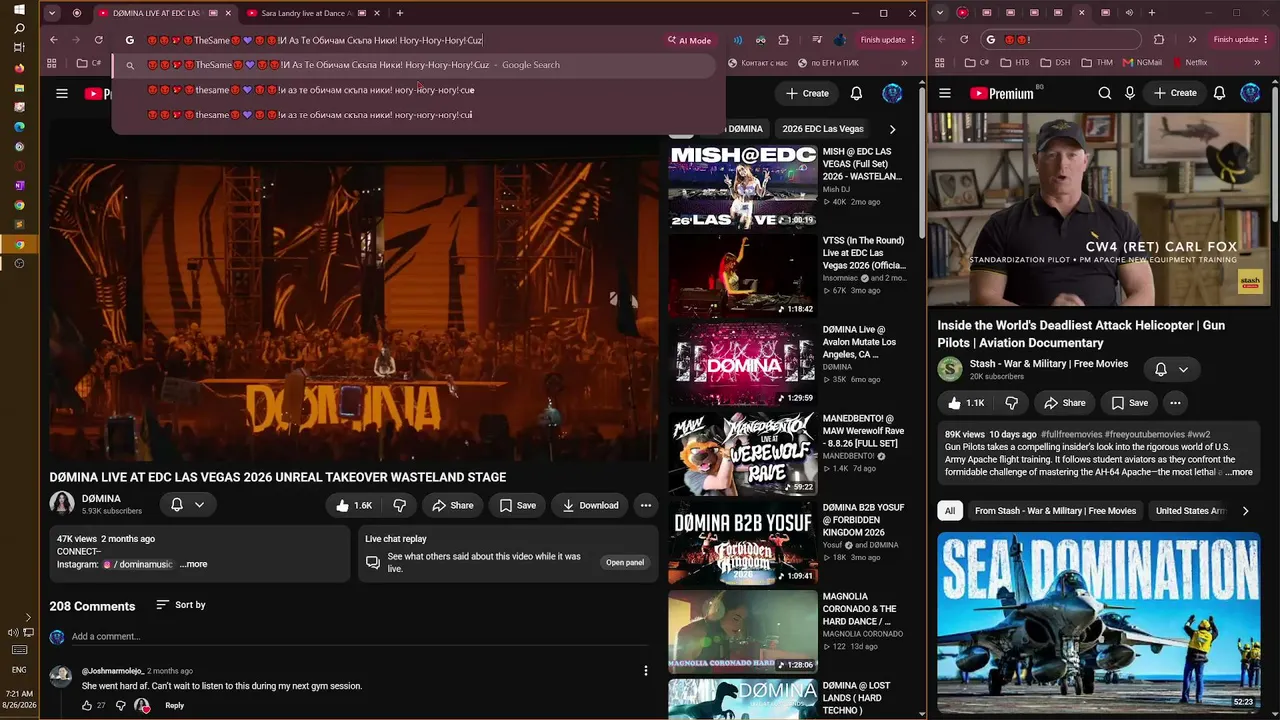
Task: Open more actions for Apache documentary
Action: pyautogui.click(x=1175, y=403)
